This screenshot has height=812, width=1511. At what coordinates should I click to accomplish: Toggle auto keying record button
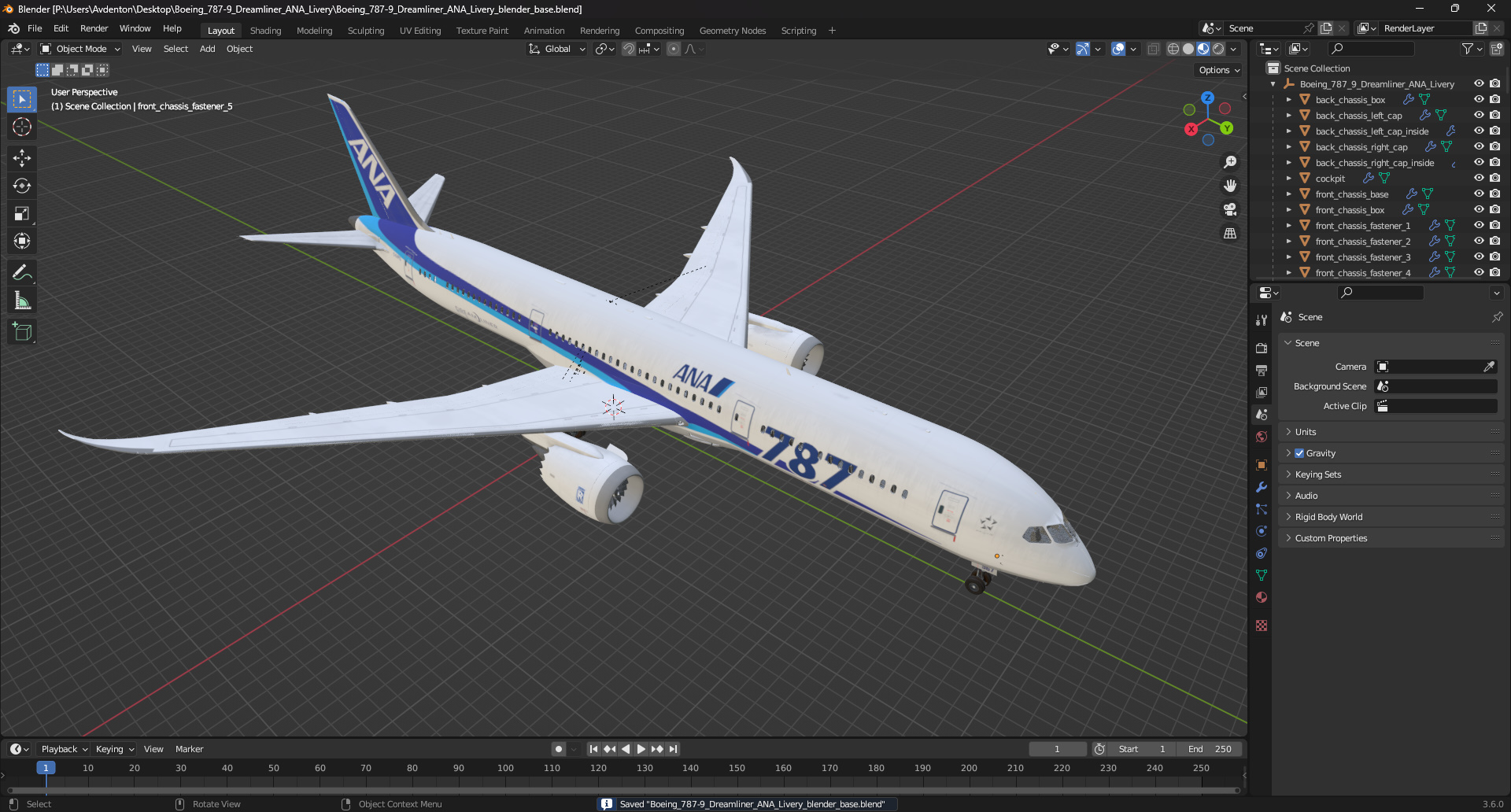tap(558, 749)
